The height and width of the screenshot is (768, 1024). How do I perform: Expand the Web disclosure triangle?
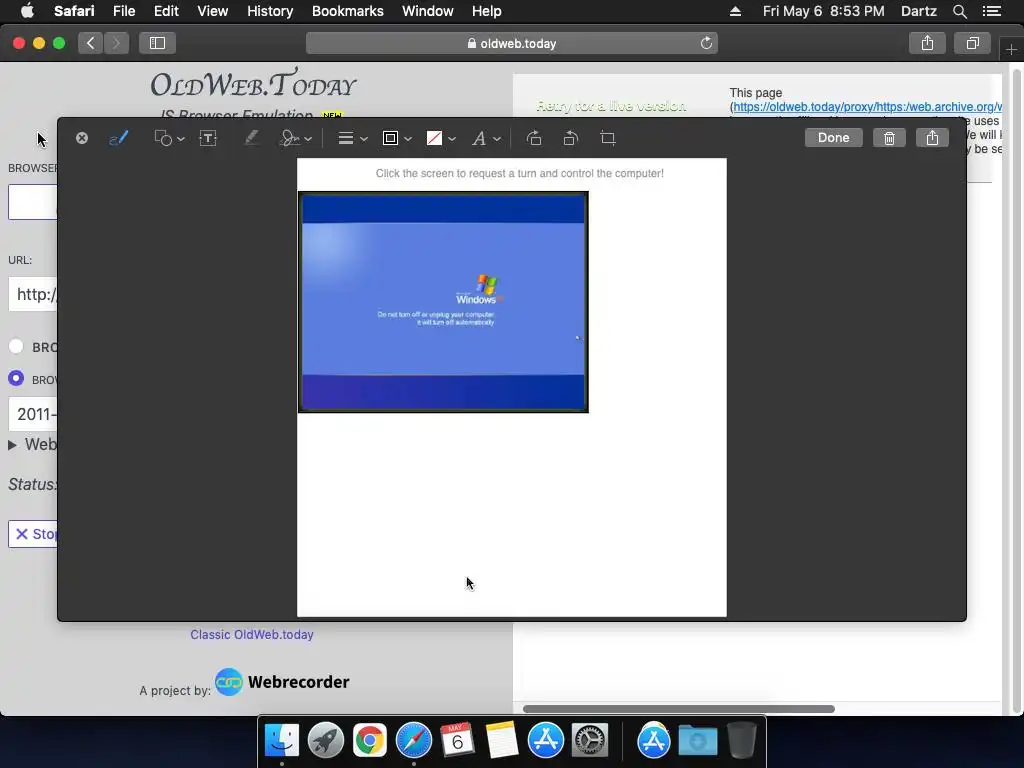pyautogui.click(x=12, y=445)
